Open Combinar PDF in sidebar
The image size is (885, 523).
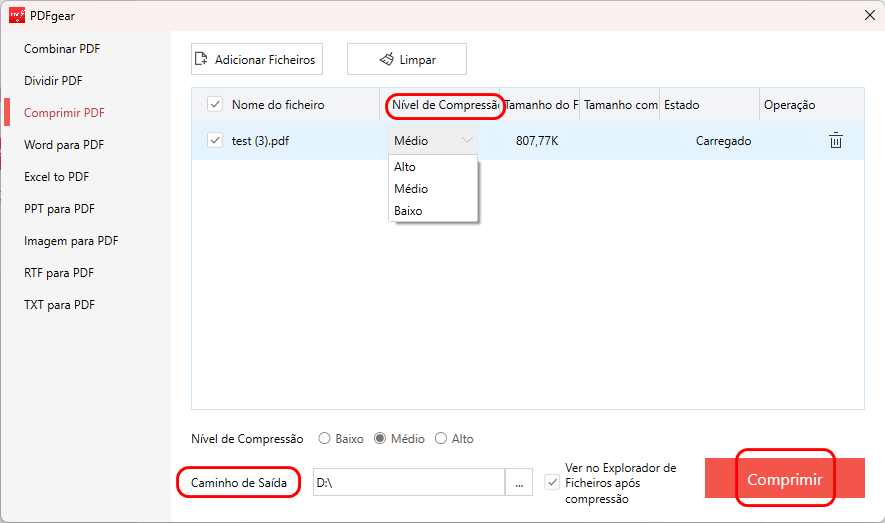pos(62,49)
